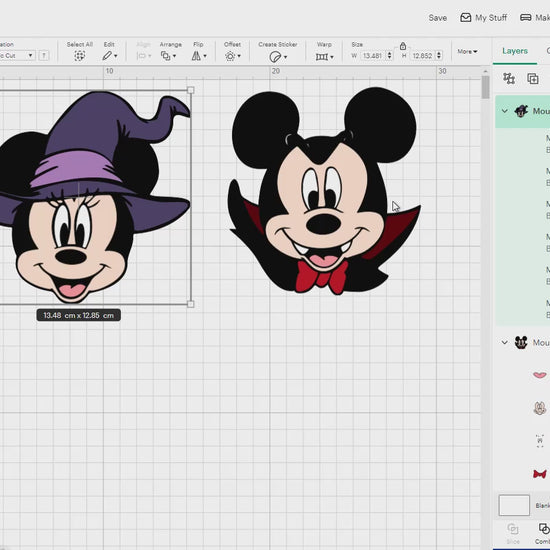550x550 pixels.
Task: Click the Make It machine icon
Action: pyautogui.click(x=525, y=18)
